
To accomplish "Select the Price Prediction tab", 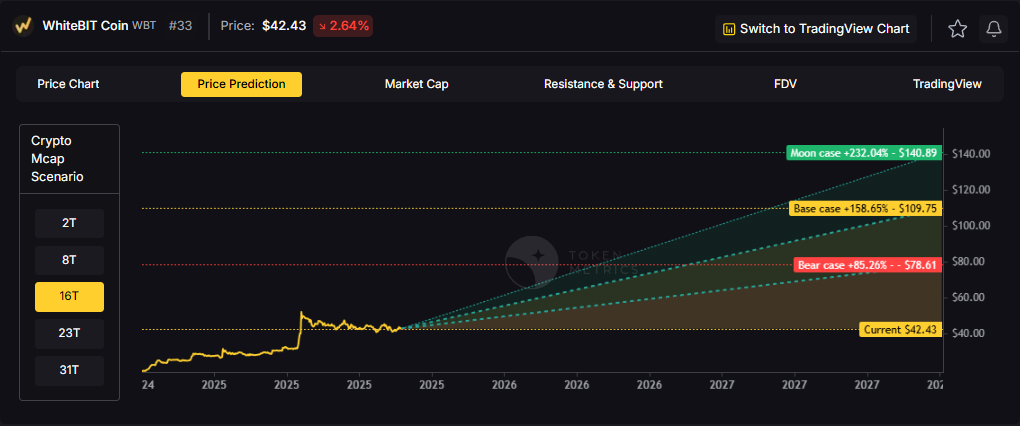I will (x=241, y=84).
